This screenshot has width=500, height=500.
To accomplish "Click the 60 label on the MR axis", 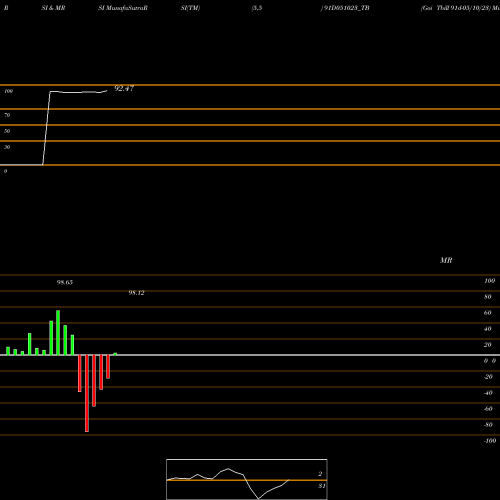I will 488,313.
